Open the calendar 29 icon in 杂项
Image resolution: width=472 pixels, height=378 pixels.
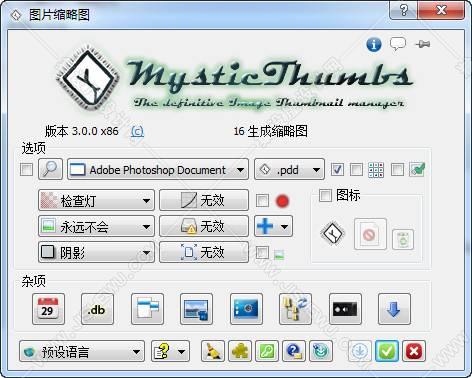coord(48,309)
